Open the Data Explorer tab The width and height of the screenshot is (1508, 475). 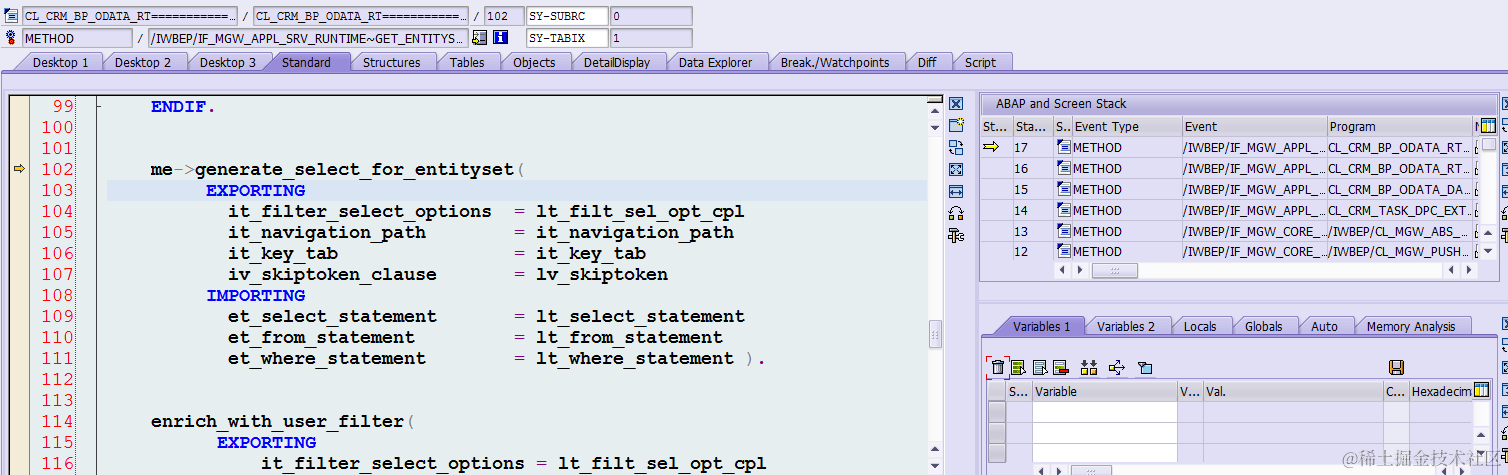(715, 62)
